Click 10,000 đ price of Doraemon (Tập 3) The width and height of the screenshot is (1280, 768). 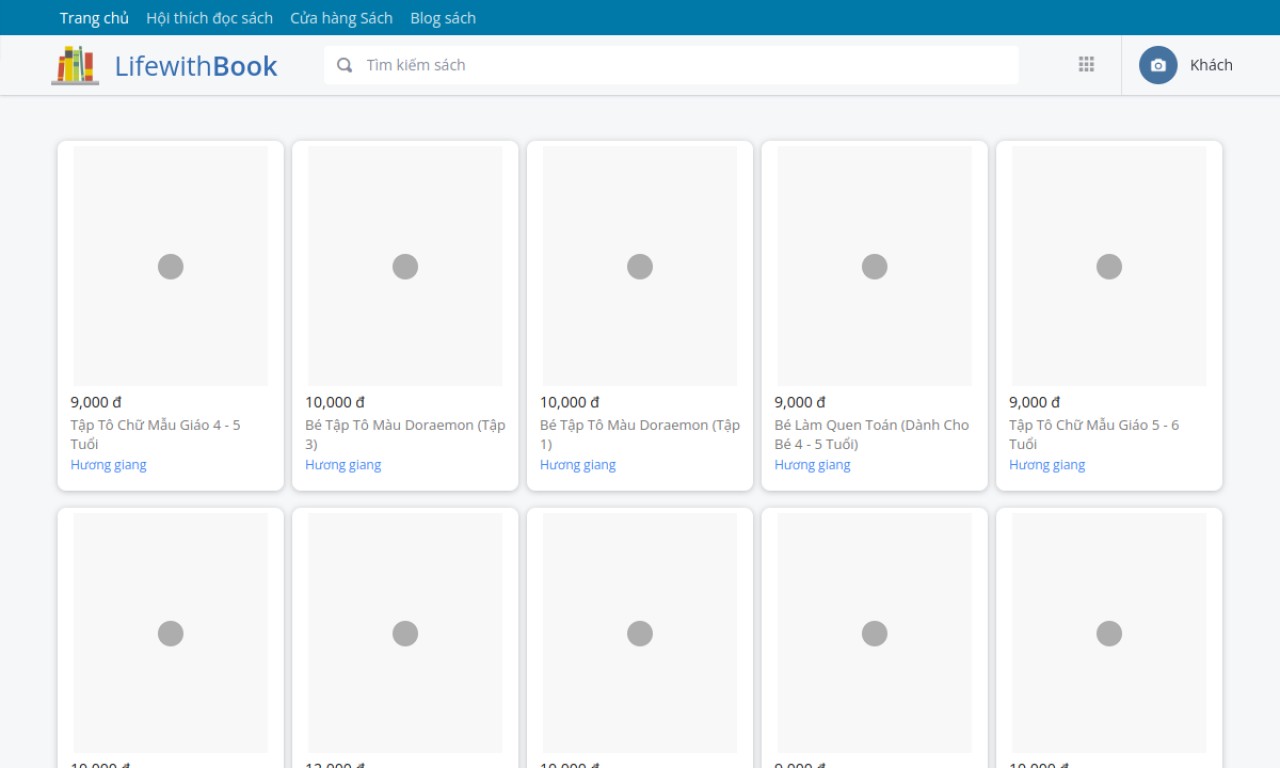pyautogui.click(x=335, y=402)
